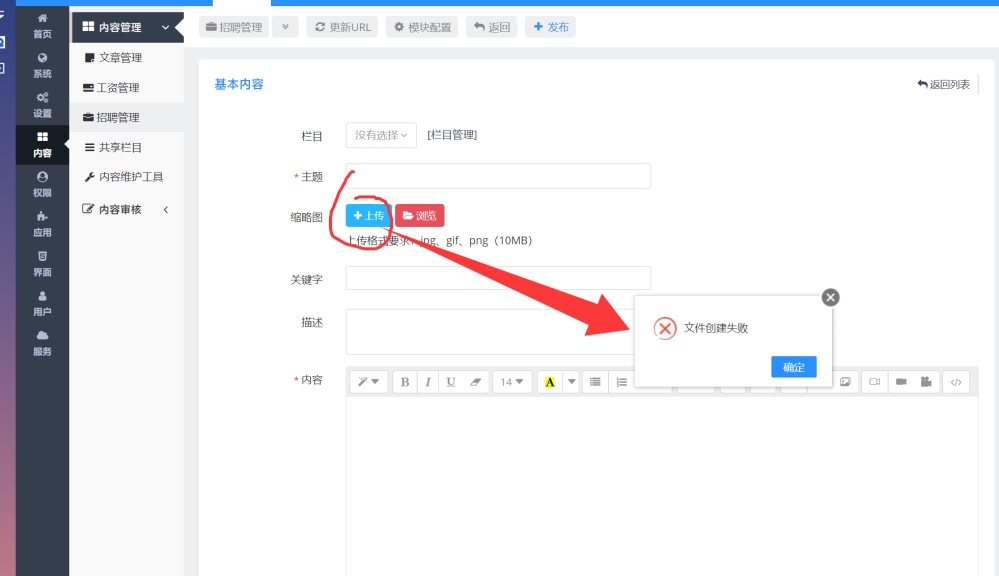Open the 首页 home sidebar icon
Viewport: 999px width, 576px height.
(x=42, y=26)
